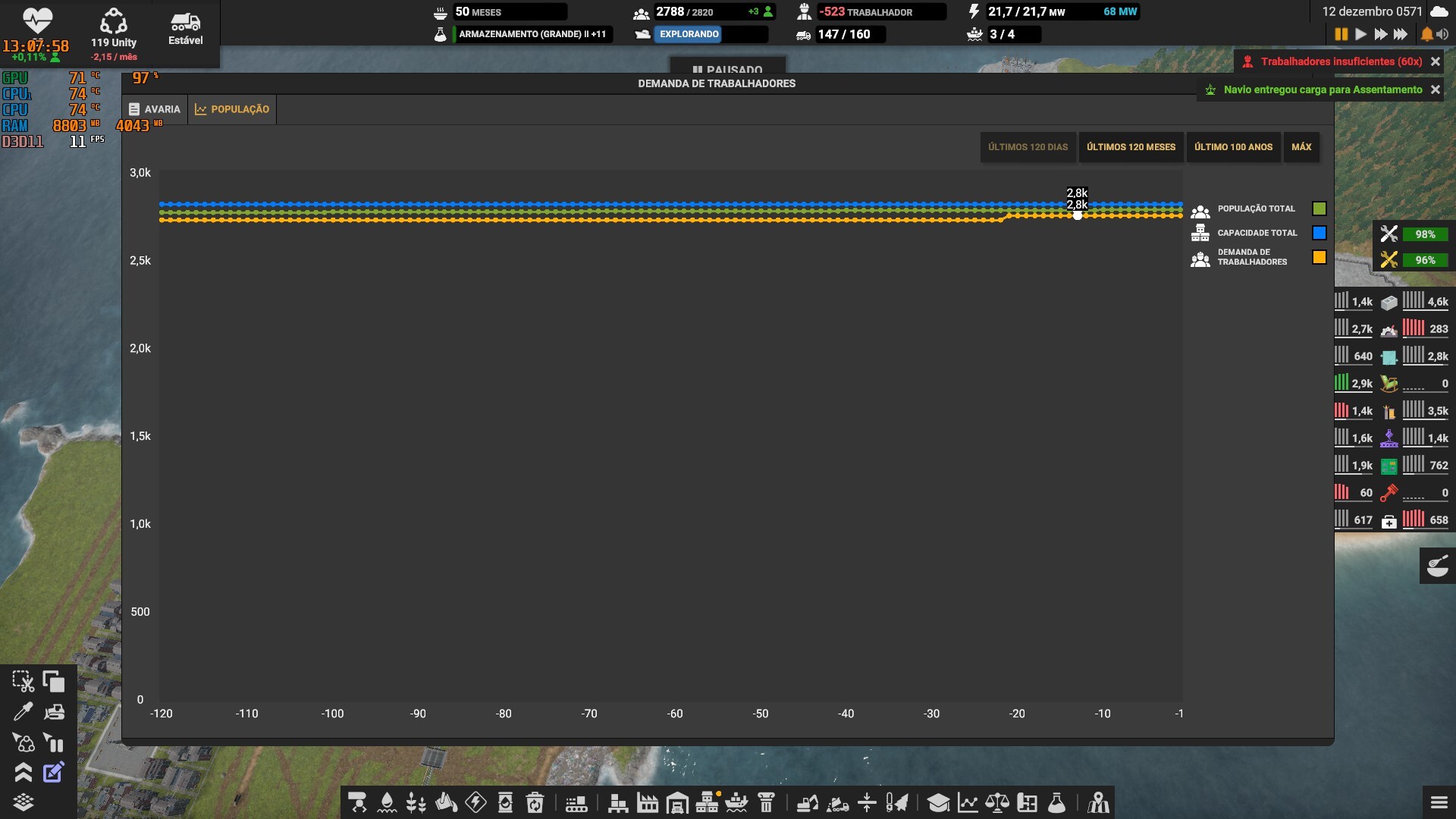Open the research graduation cap icon

pos(938,802)
